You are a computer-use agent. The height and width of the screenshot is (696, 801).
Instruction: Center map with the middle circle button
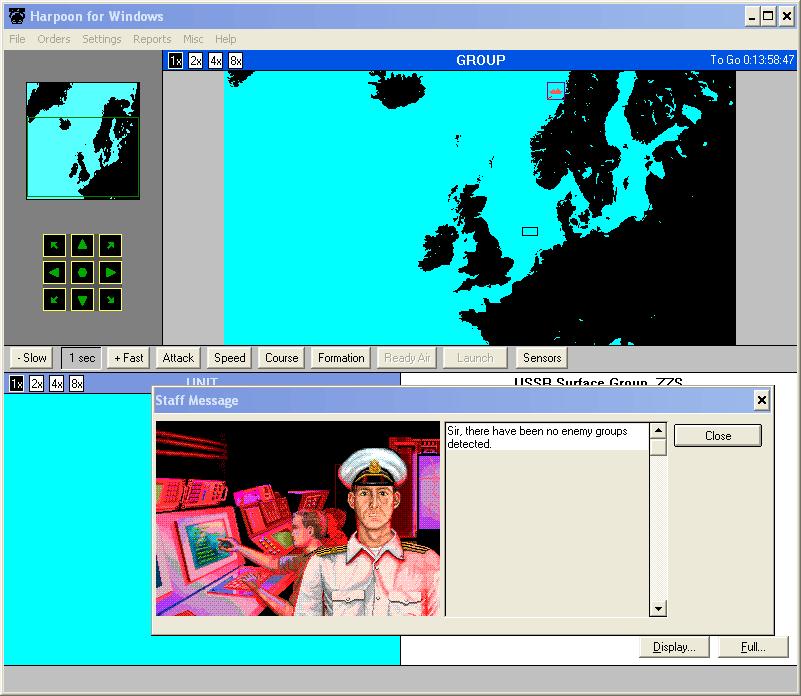tap(82, 272)
